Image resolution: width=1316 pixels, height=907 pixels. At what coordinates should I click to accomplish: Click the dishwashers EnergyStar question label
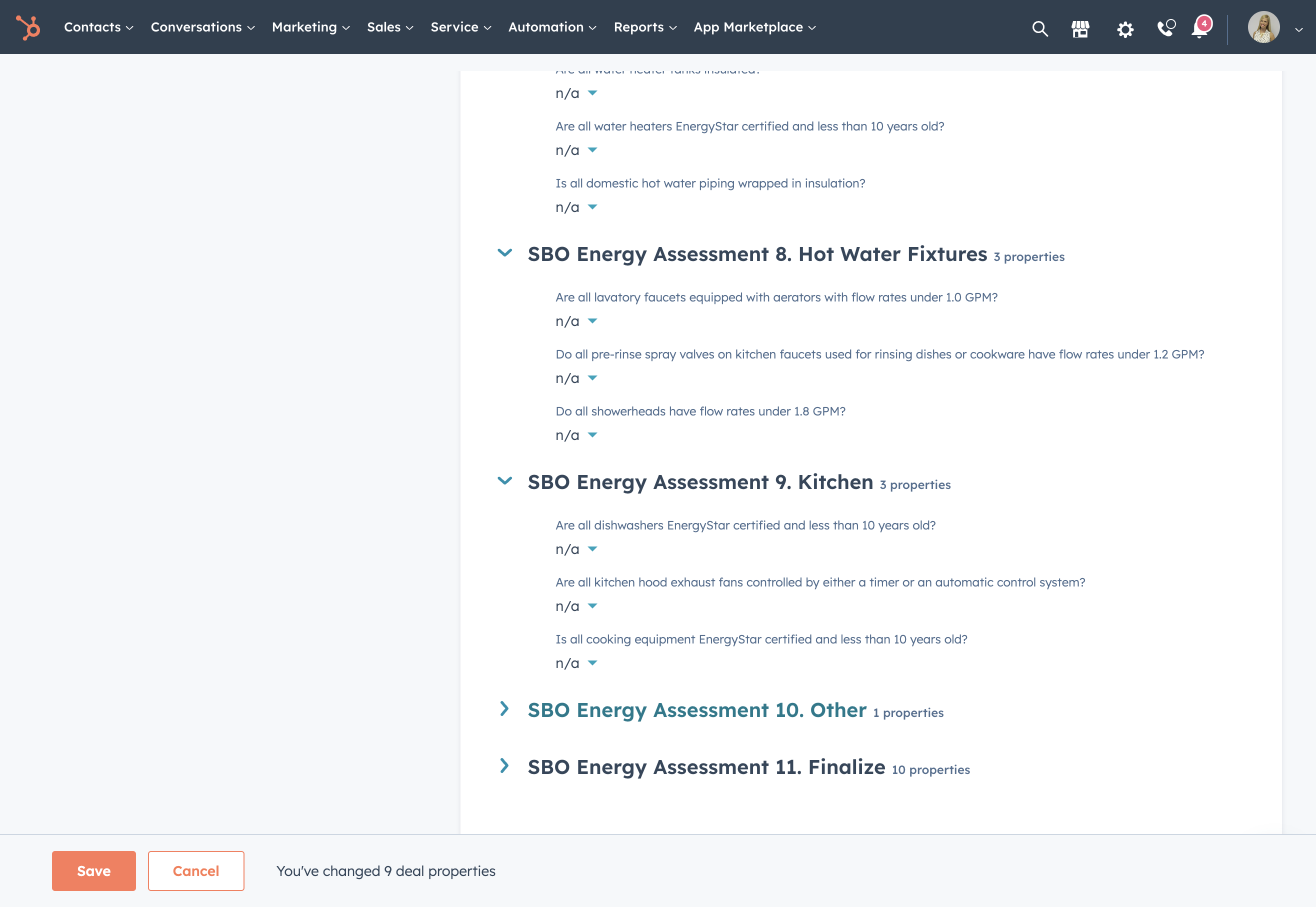pyautogui.click(x=745, y=525)
